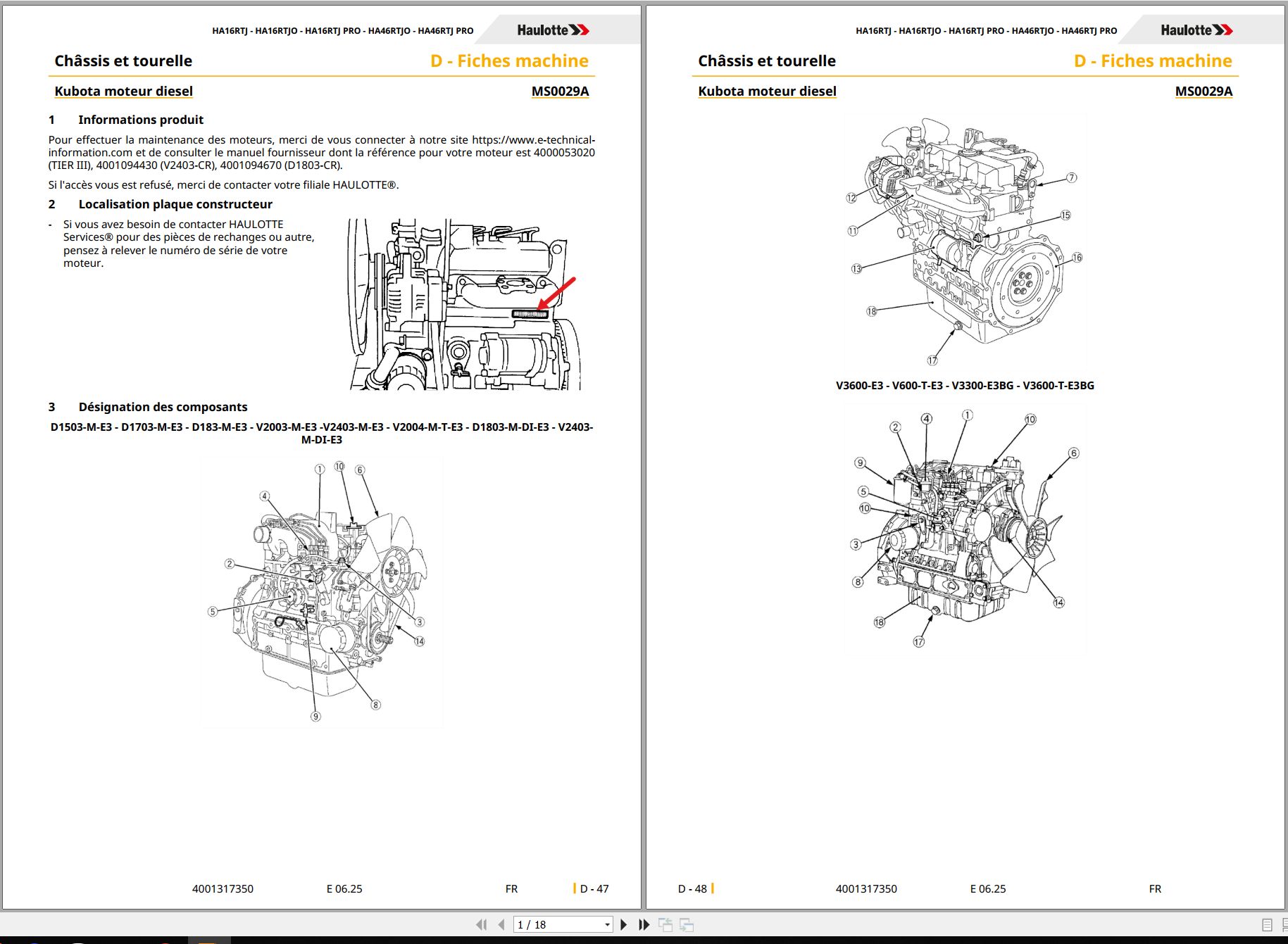1288x944 pixels.
Task: Click the Haulotte logo on the right page
Action: click(x=1196, y=30)
